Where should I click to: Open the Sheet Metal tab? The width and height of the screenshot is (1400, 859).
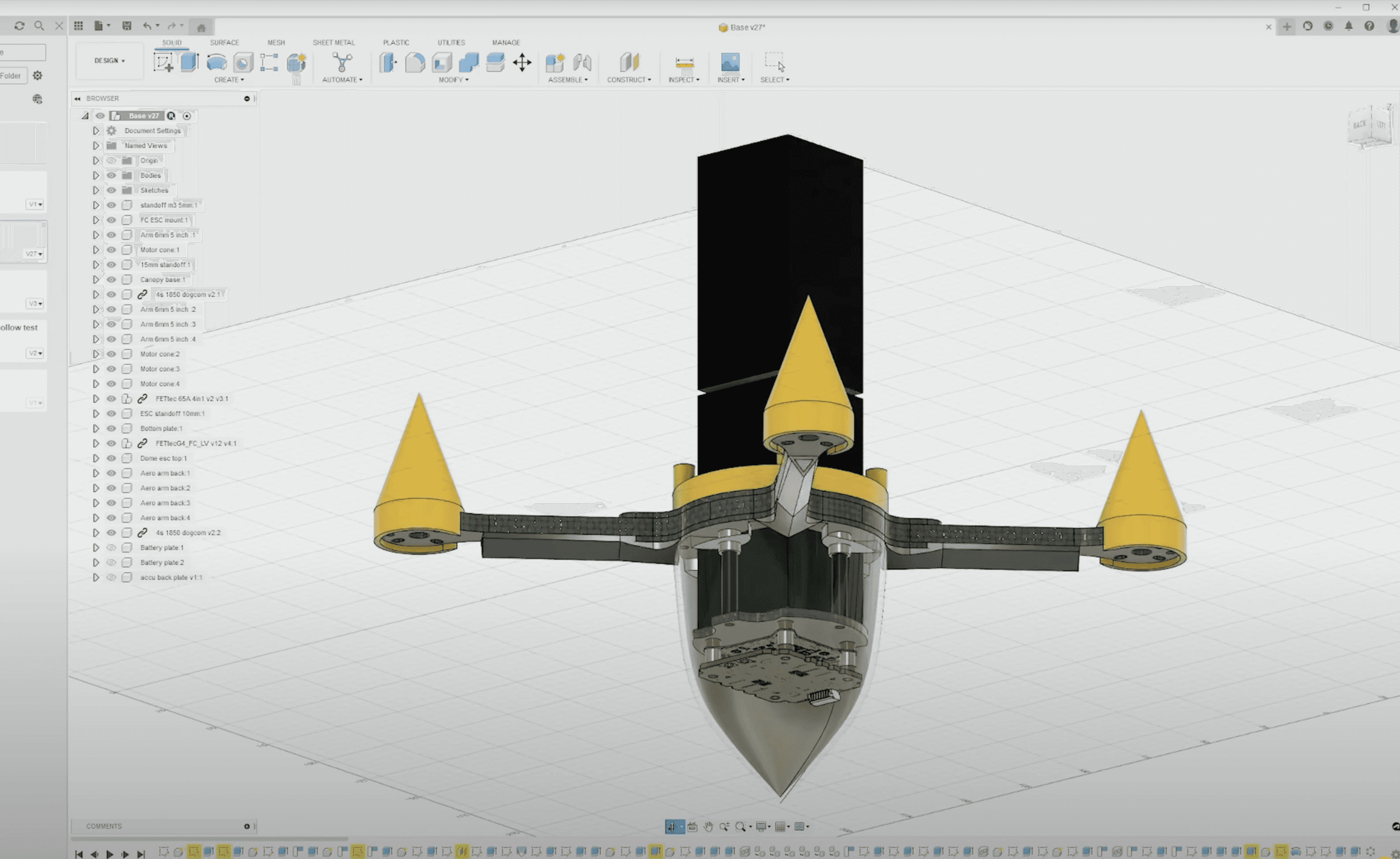click(x=333, y=43)
